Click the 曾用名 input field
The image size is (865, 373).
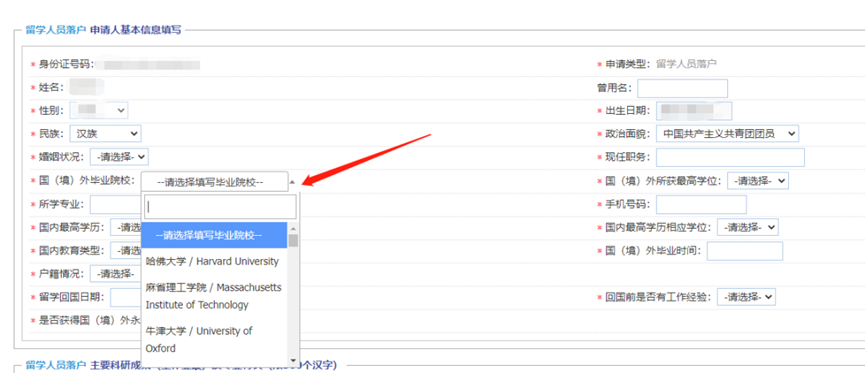(x=682, y=88)
